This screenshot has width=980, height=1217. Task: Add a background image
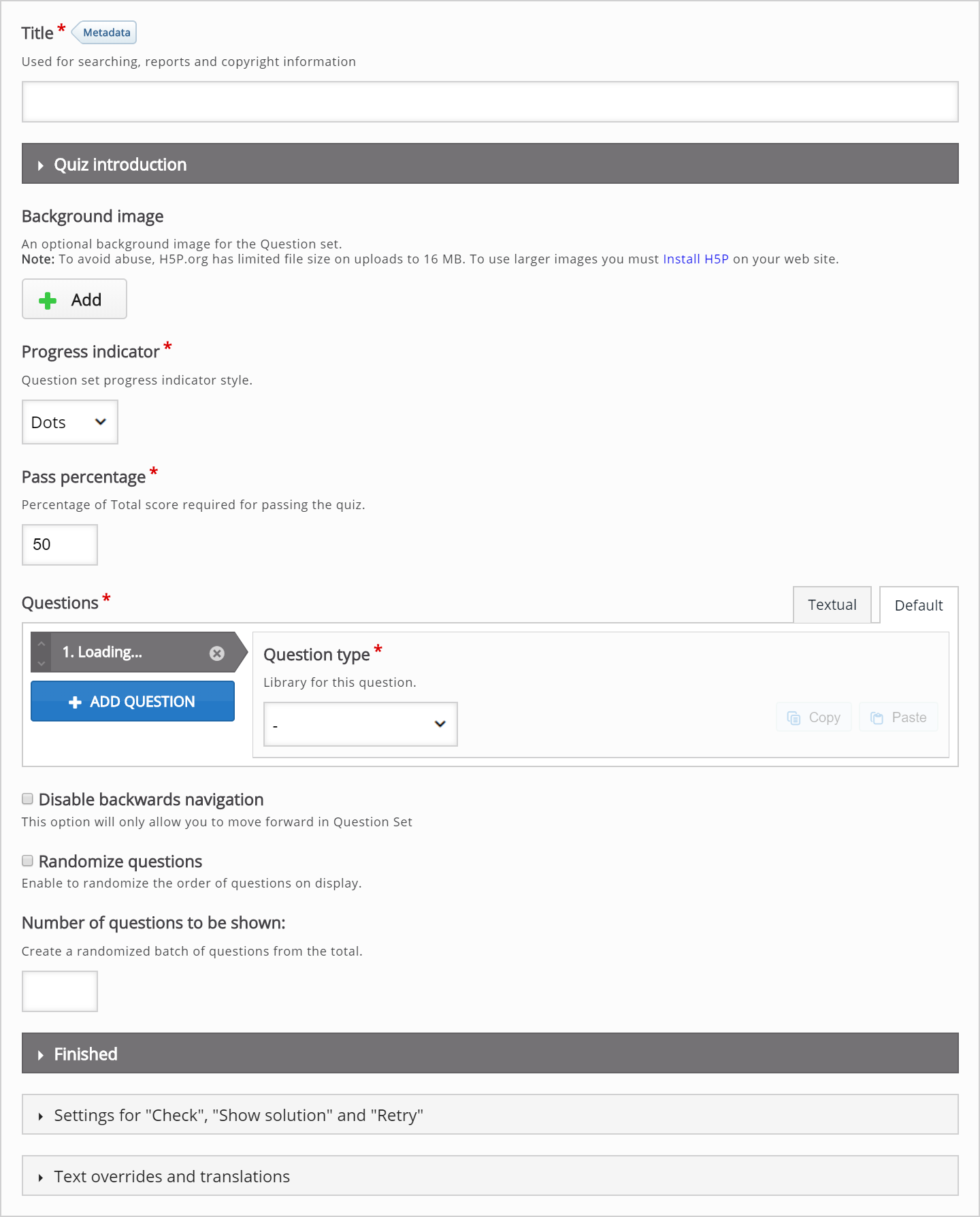(x=74, y=299)
